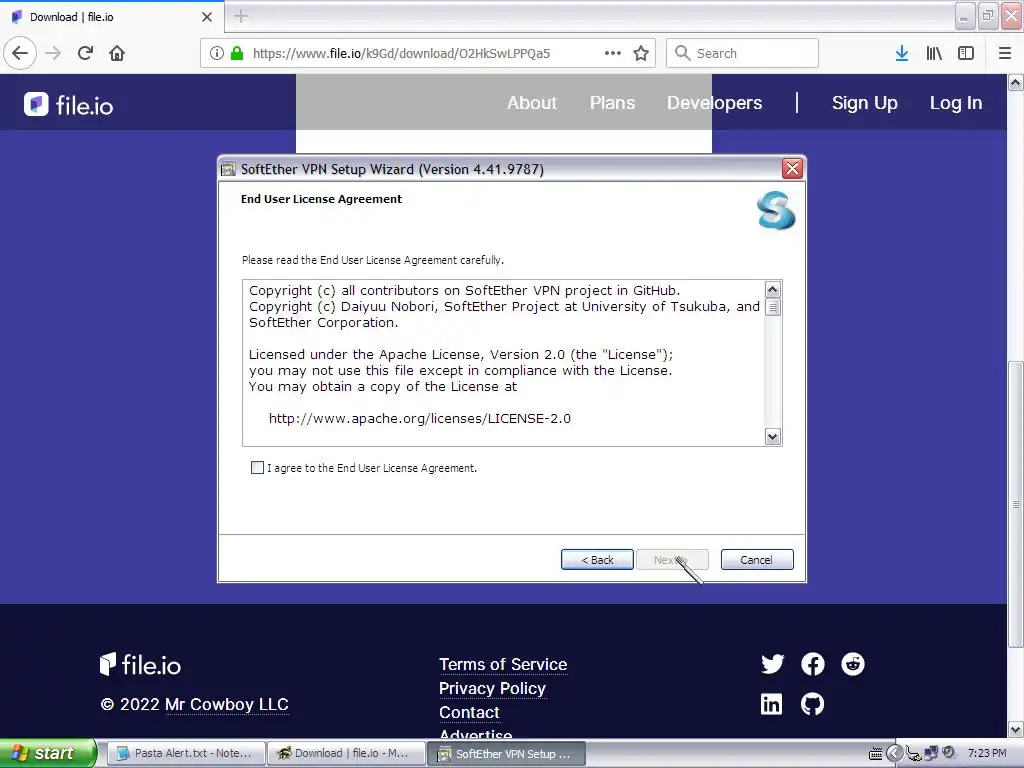
Task: Click the page scrollbar up arrow
Action: 1015,82
